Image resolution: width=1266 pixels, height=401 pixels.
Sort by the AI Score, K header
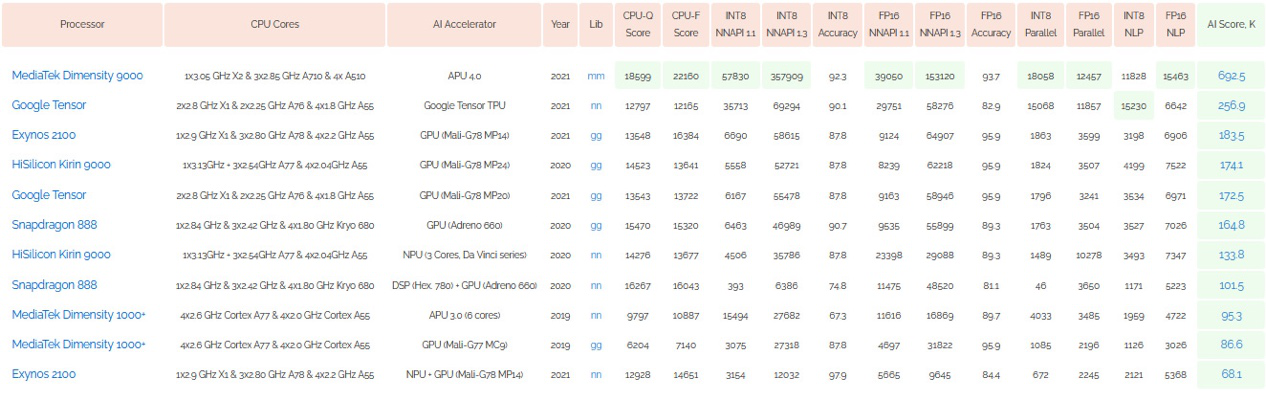point(1231,25)
